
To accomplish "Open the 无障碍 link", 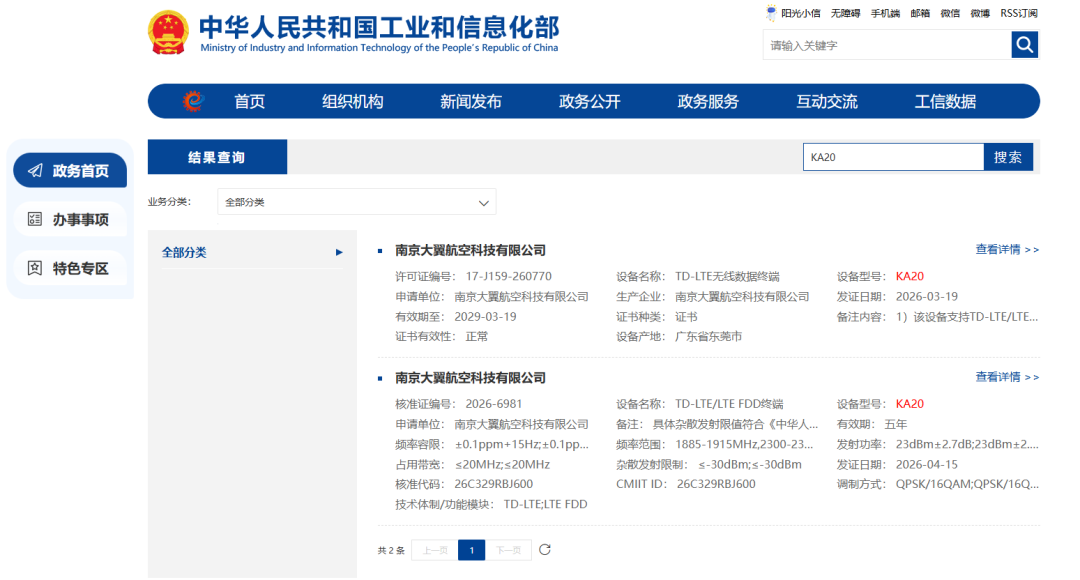I will pyautogui.click(x=845, y=13).
